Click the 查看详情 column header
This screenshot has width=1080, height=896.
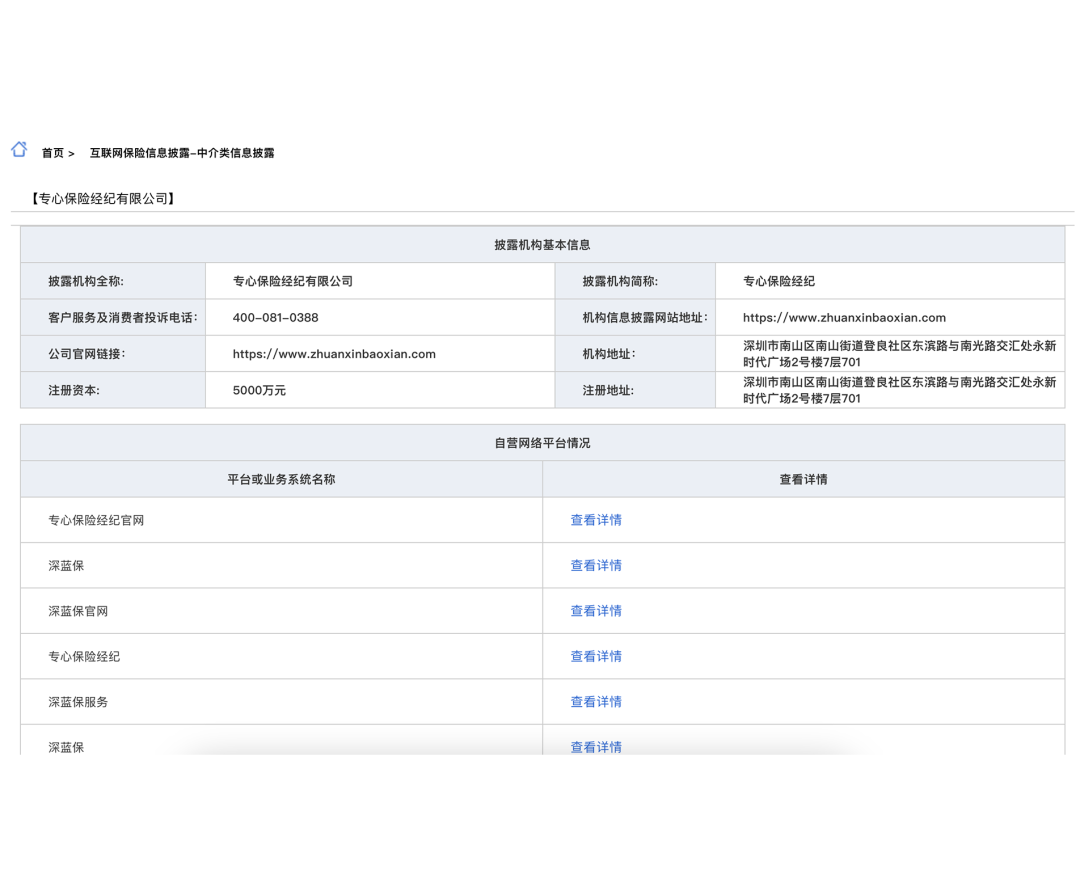[803, 480]
